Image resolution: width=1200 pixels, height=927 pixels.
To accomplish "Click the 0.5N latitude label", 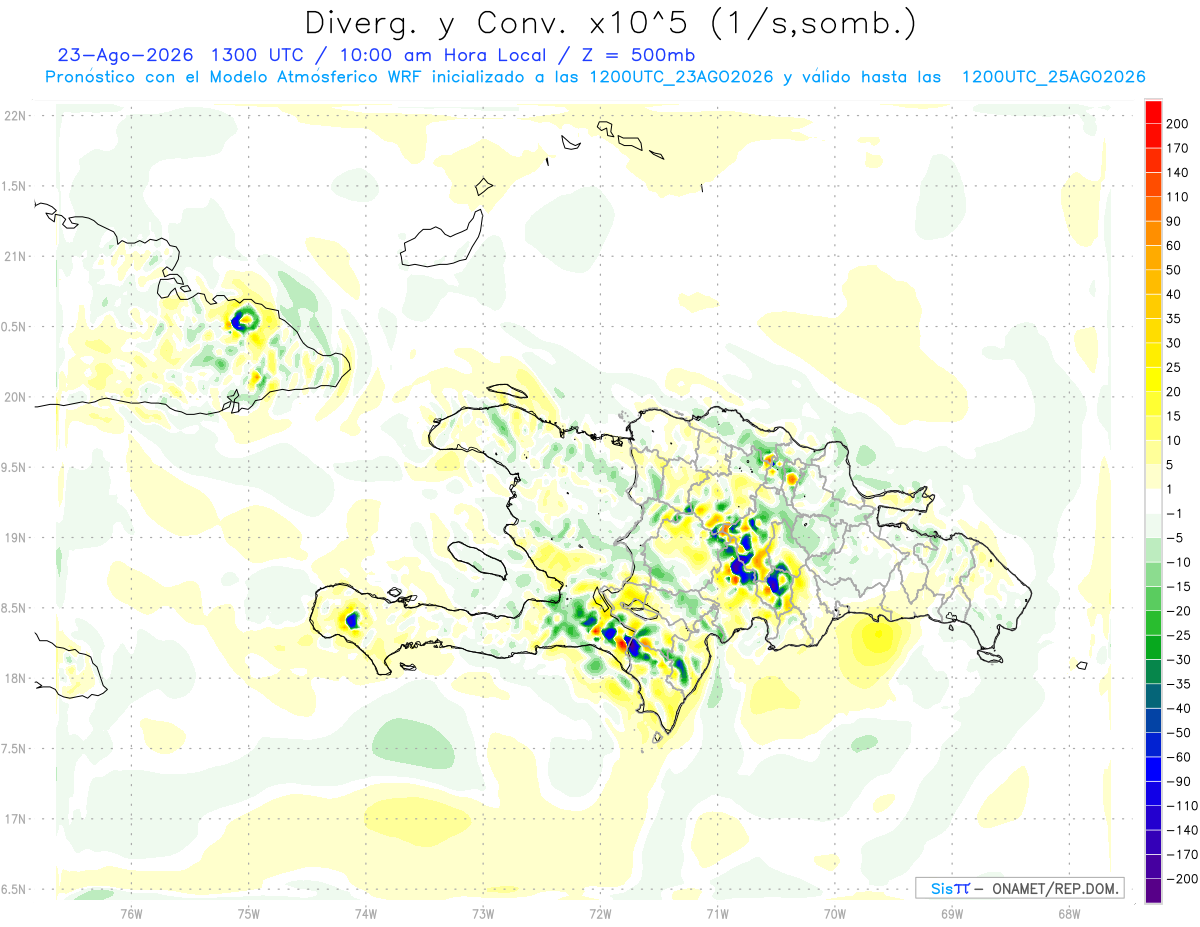I will click(x=14, y=327).
